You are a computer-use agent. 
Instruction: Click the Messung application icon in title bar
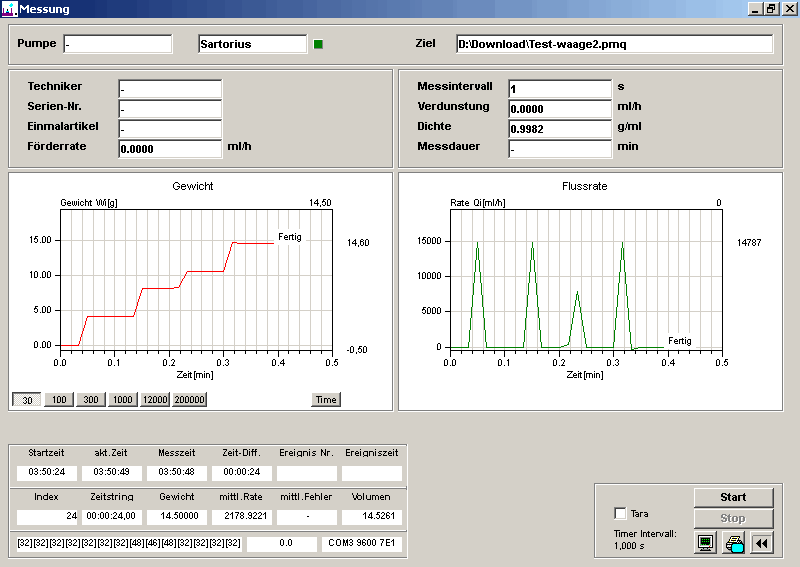pos(9,9)
